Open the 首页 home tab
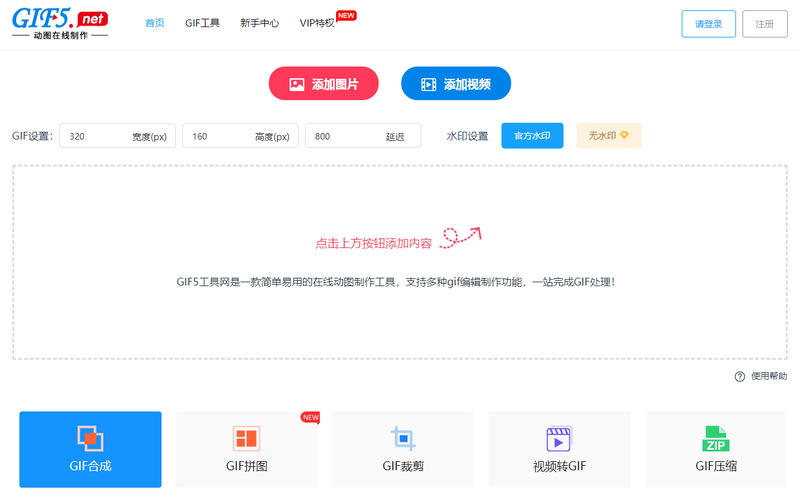This screenshot has width=800, height=498. point(155,23)
